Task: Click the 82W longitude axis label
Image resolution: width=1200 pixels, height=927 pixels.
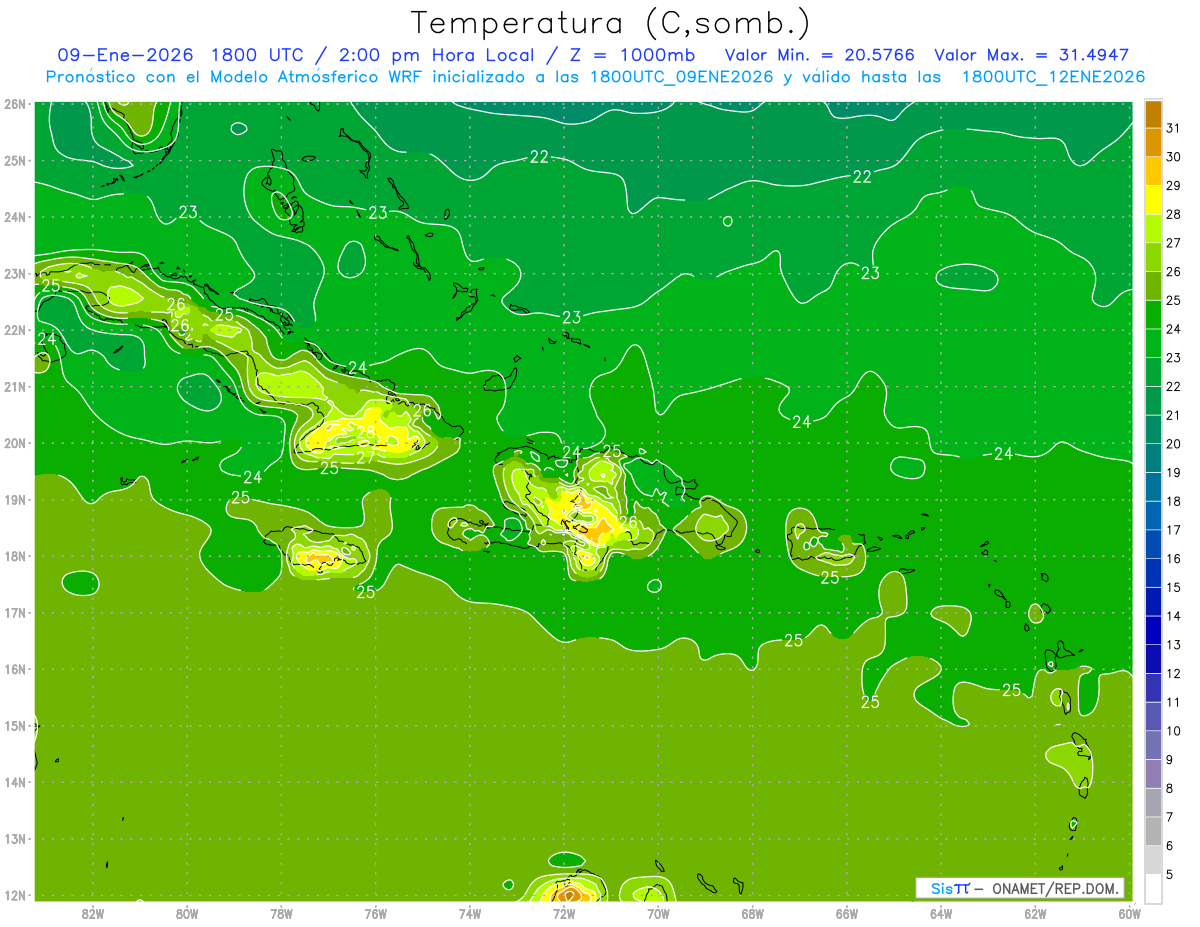Action: click(x=93, y=913)
